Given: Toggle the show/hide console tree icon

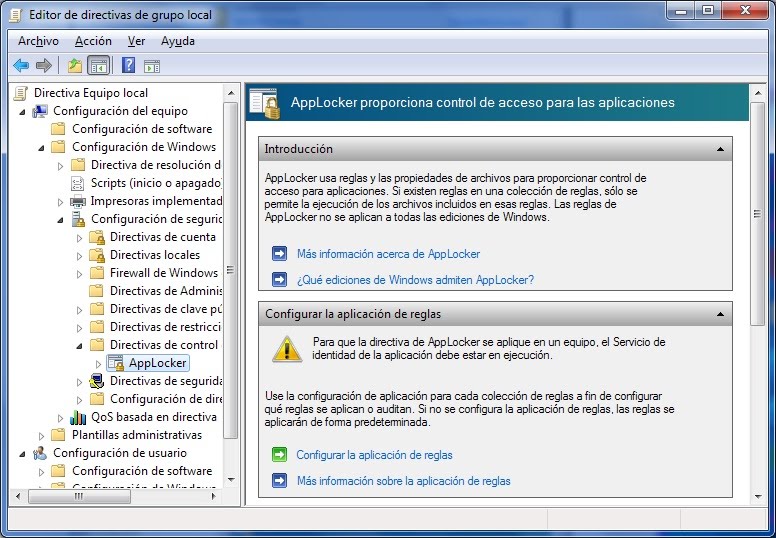Looking at the screenshot, I should click(98, 65).
